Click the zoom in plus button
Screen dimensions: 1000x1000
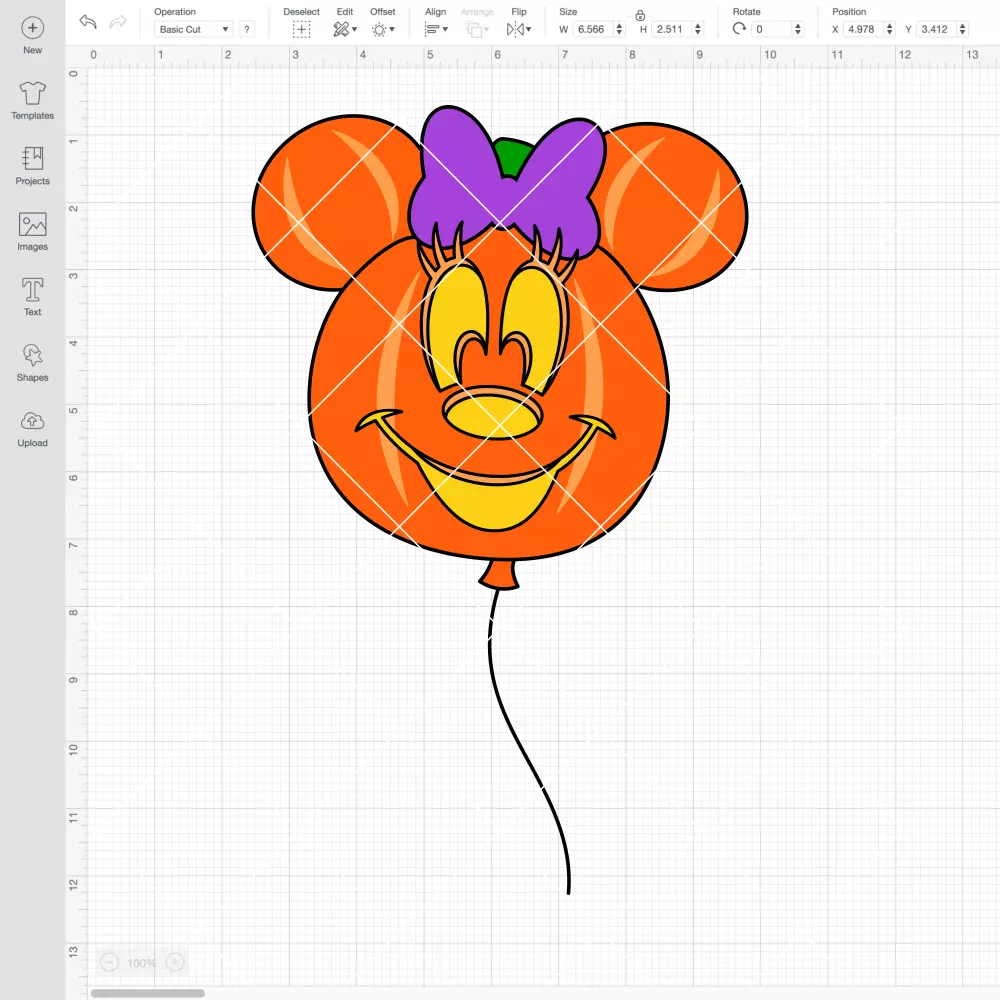click(x=175, y=962)
